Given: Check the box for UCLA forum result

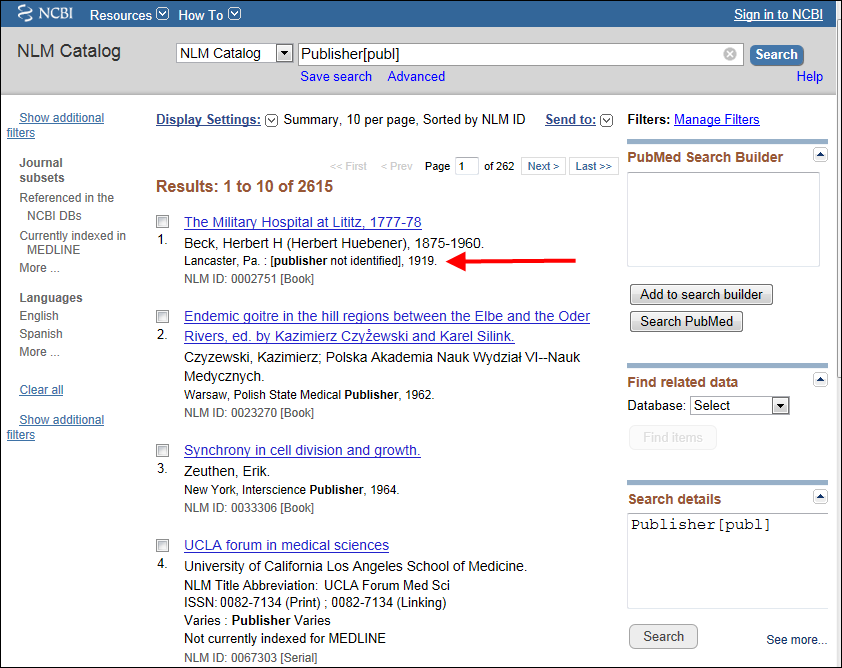Looking at the screenshot, I should (x=162, y=545).
